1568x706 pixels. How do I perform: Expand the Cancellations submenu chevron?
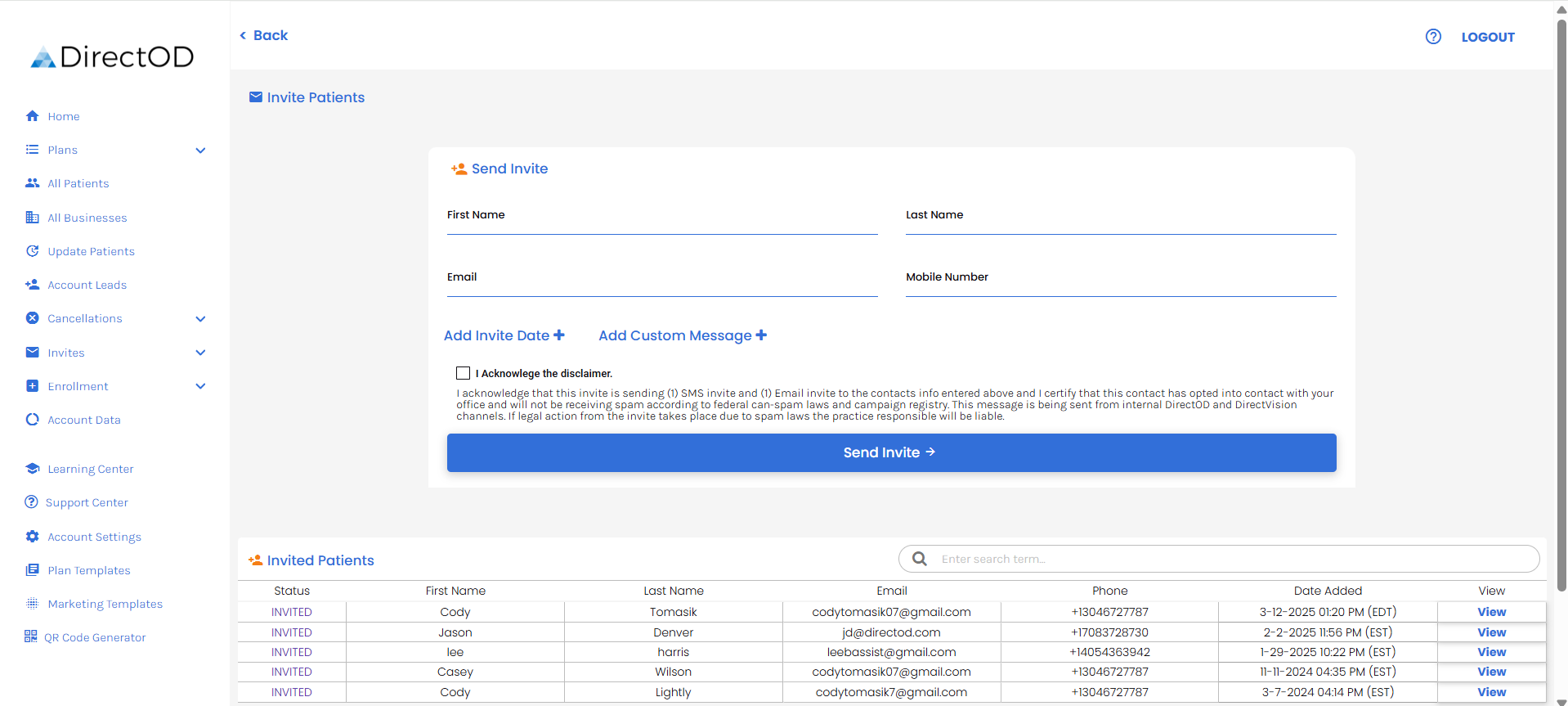[200, 319]
